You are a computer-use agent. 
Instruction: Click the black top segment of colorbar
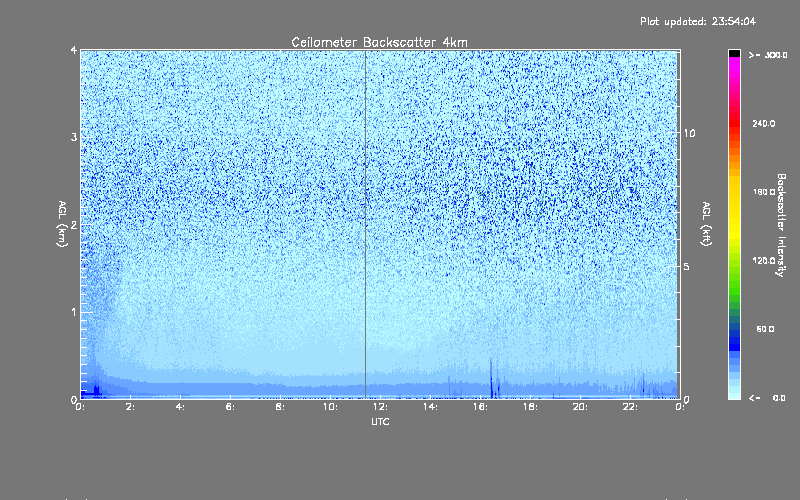tap(734, 53)
